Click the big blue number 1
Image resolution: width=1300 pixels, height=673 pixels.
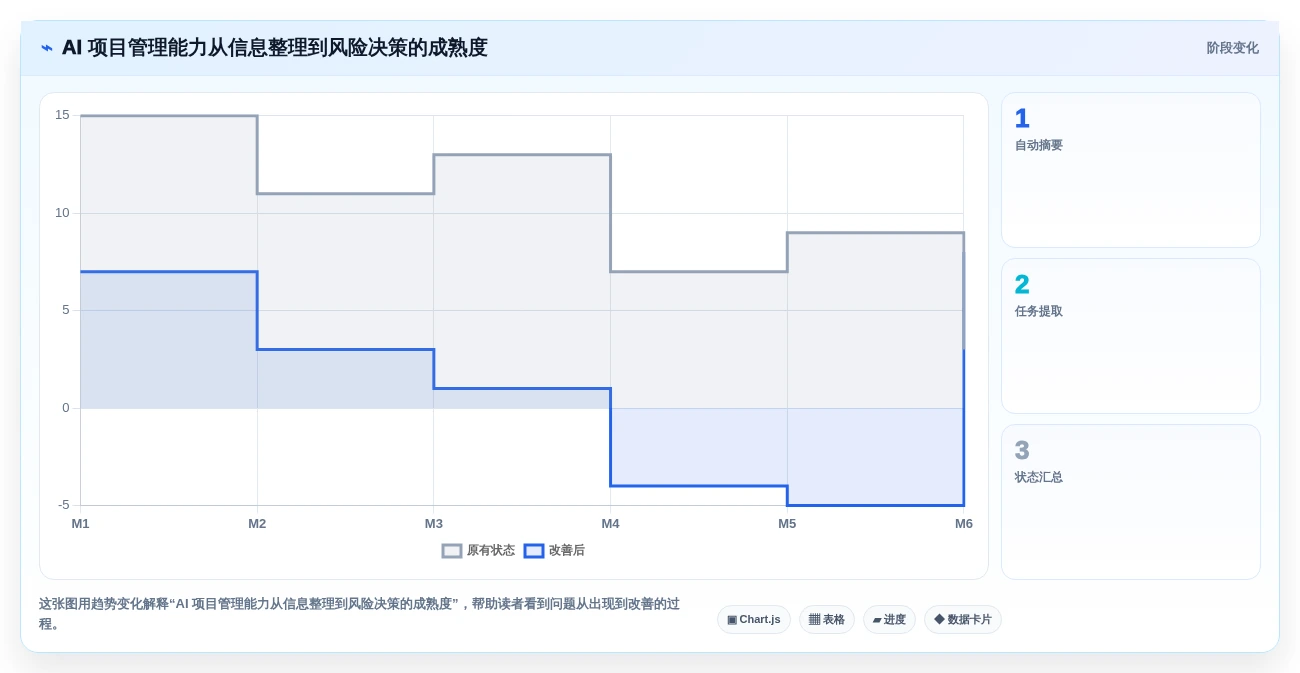(x=1022, y=119)
